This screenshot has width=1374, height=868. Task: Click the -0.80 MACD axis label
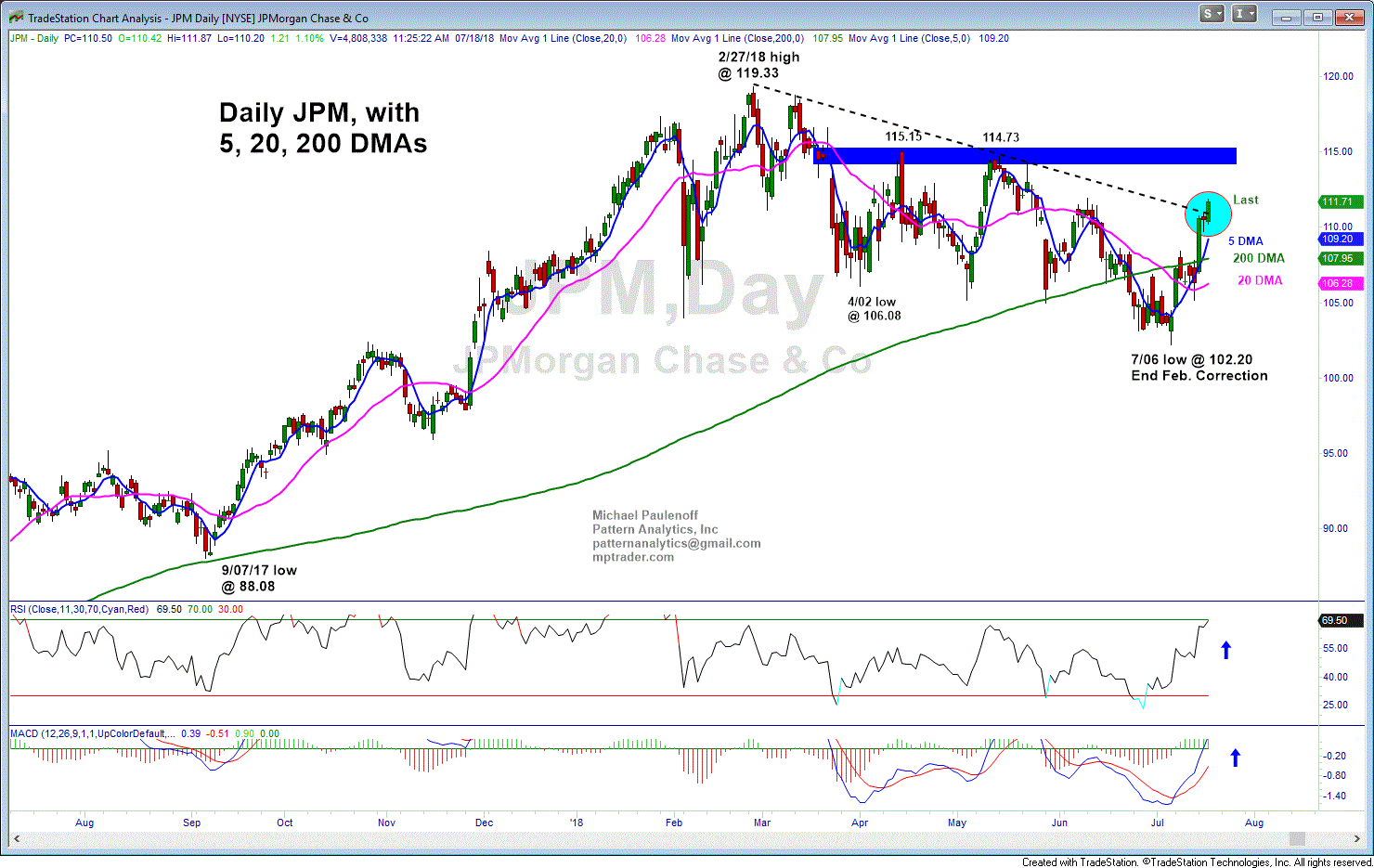[1335, 775]
